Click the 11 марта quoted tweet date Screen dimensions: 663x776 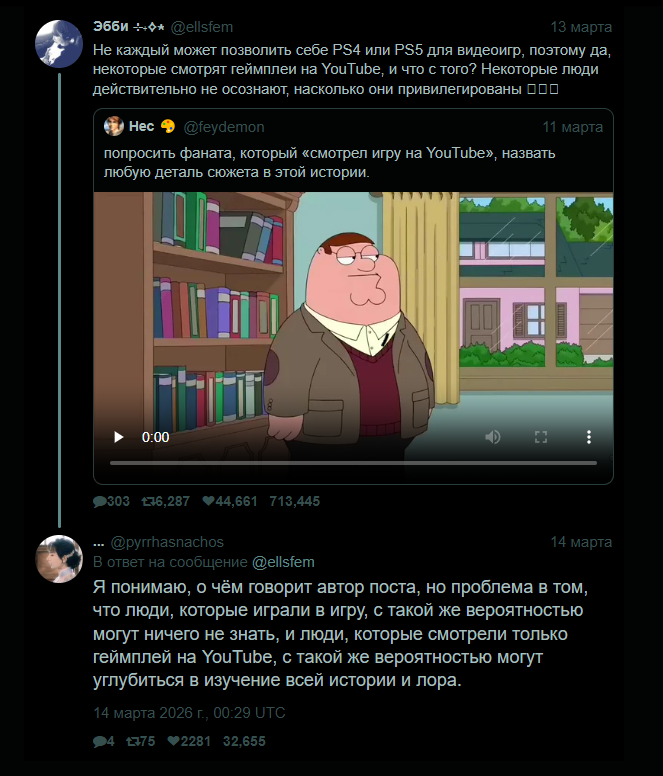(572, 127)
